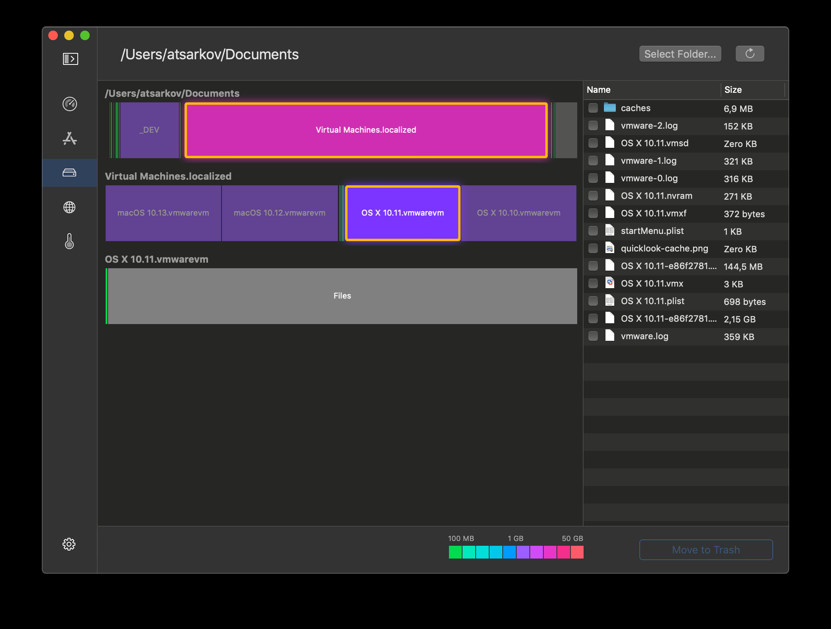Click the Move to Trash button
Screen dimensions: 831x629
coord(706,550)
